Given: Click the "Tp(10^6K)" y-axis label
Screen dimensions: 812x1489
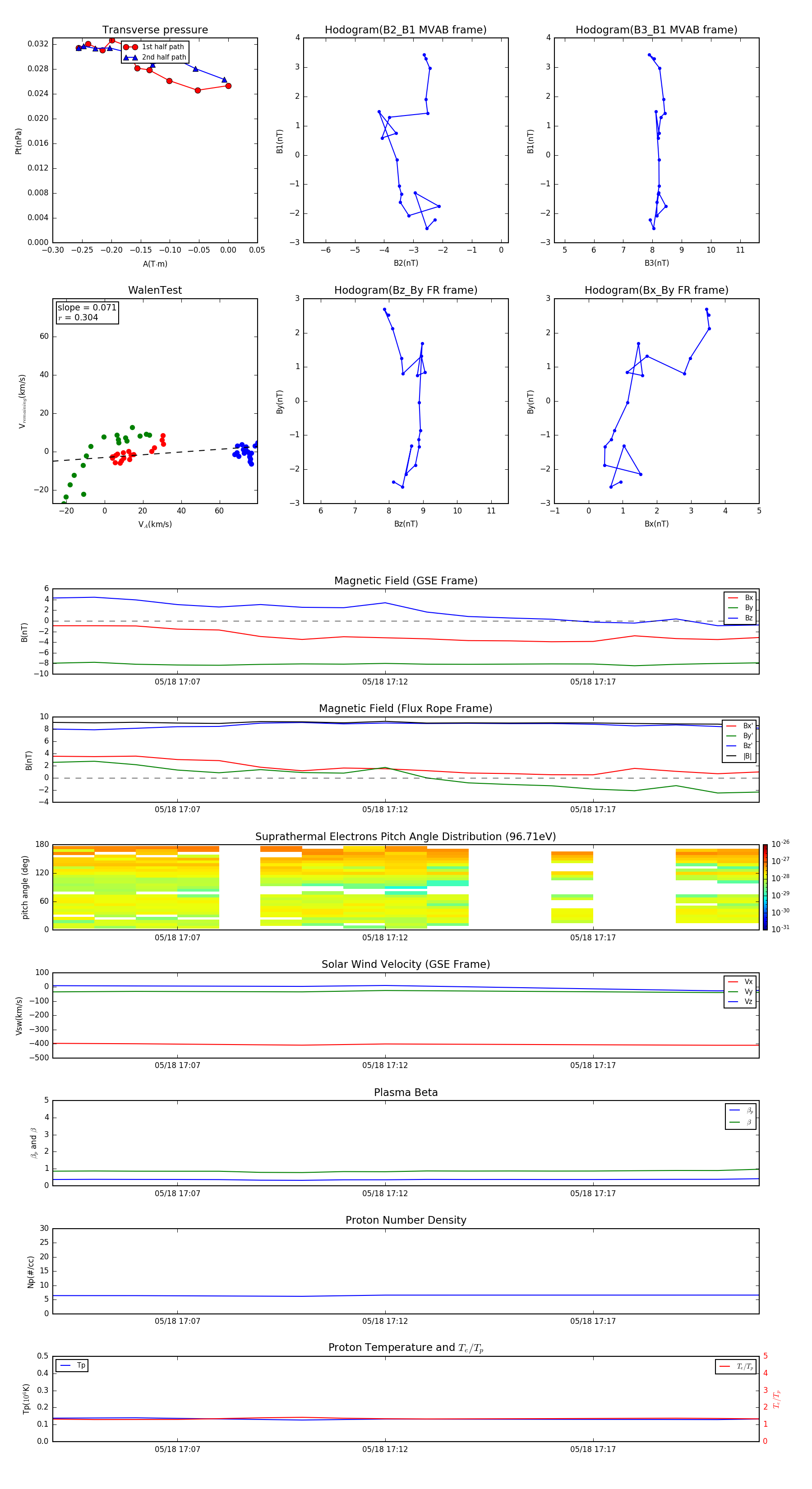Looking at the screenshot, I should pos(26,1399).
